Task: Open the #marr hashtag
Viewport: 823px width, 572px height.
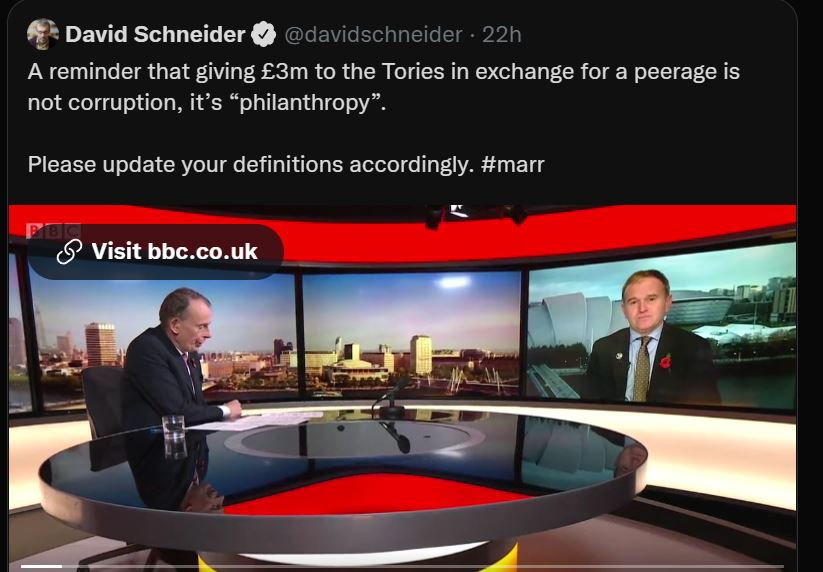Action: coord(512,165)
